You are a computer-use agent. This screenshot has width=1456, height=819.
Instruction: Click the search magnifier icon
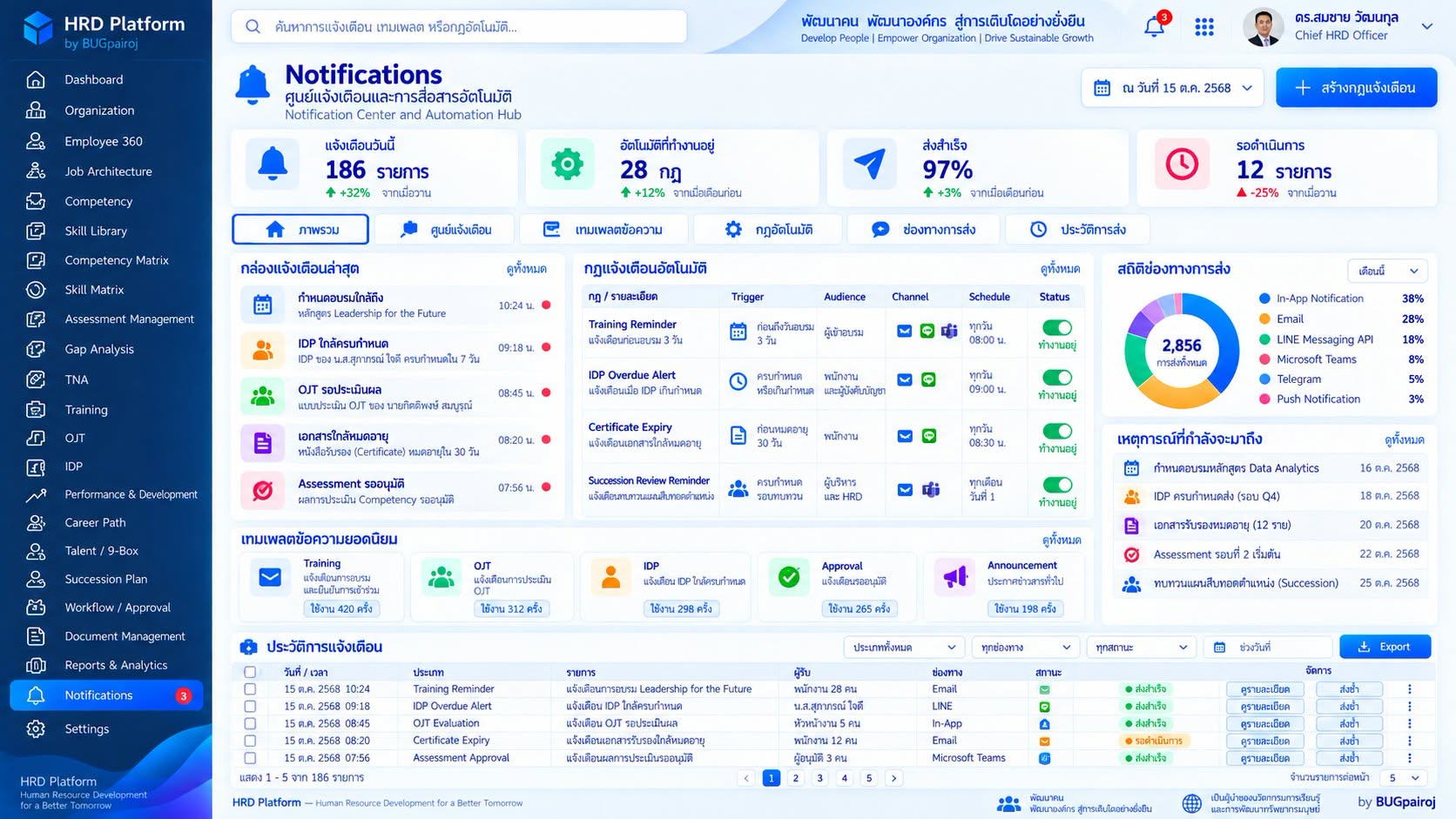[253, 27]
